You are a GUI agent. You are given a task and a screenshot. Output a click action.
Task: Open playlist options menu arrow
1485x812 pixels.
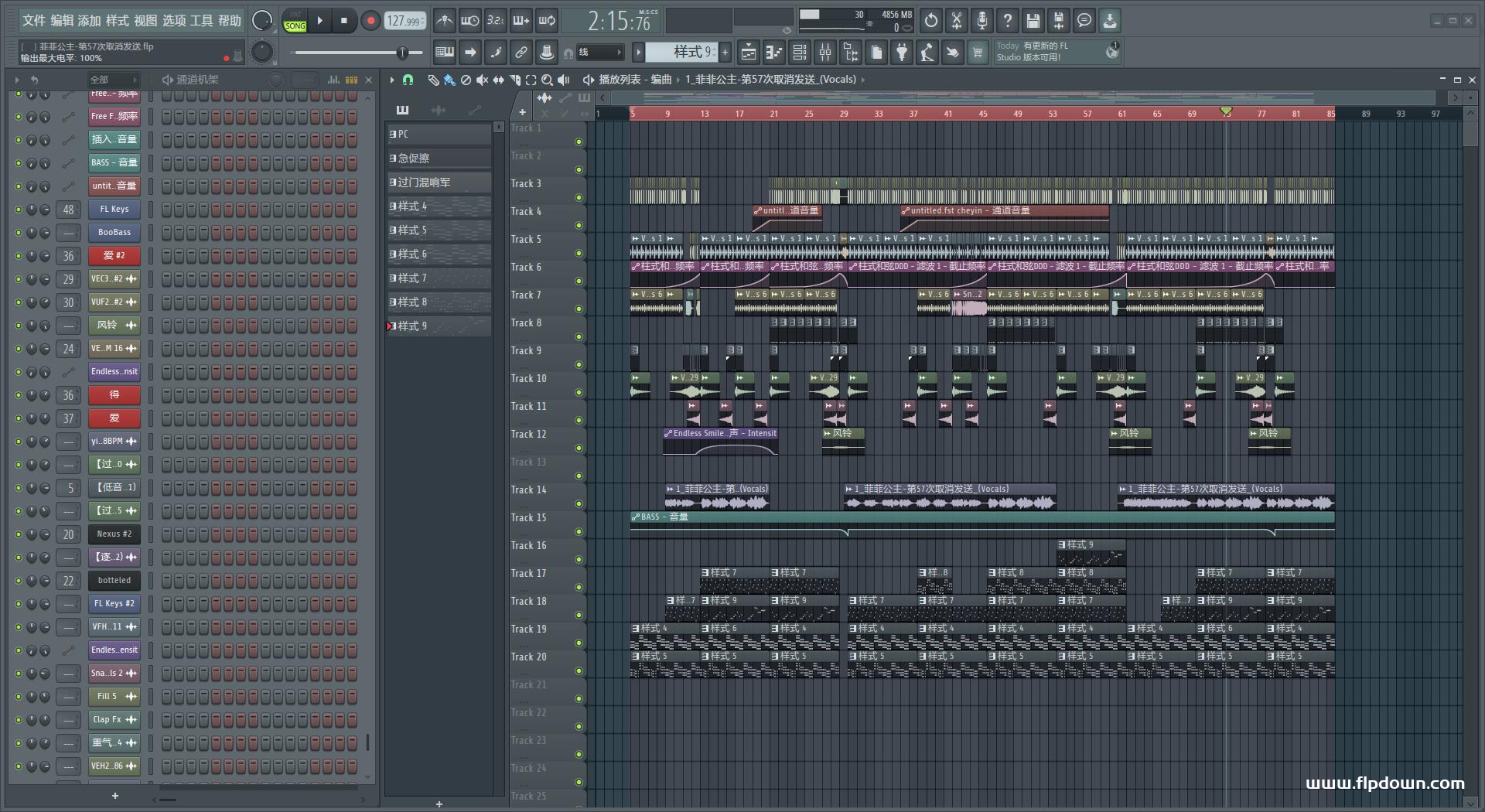[392, 80]
